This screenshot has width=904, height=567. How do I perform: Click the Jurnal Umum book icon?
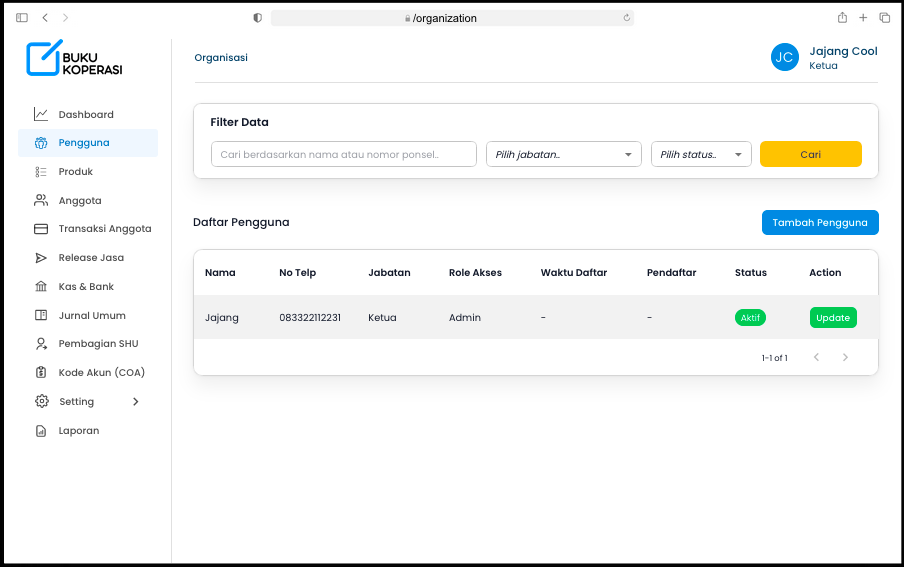[41, 315]
